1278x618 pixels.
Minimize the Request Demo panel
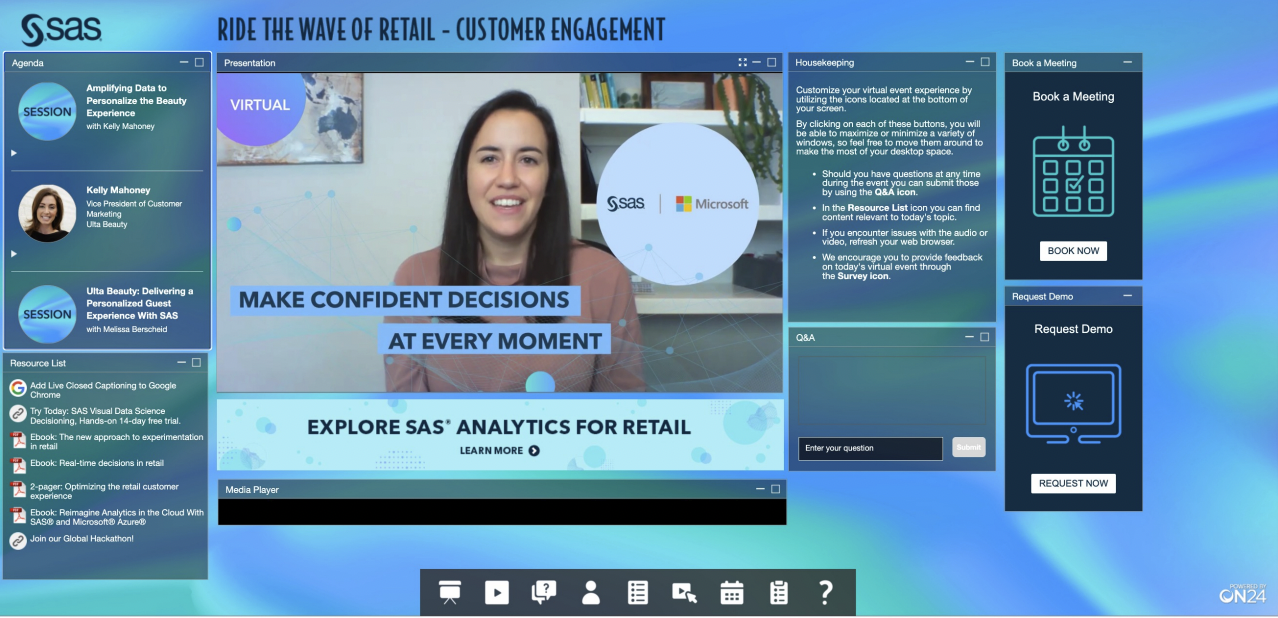click(1128, 296)
